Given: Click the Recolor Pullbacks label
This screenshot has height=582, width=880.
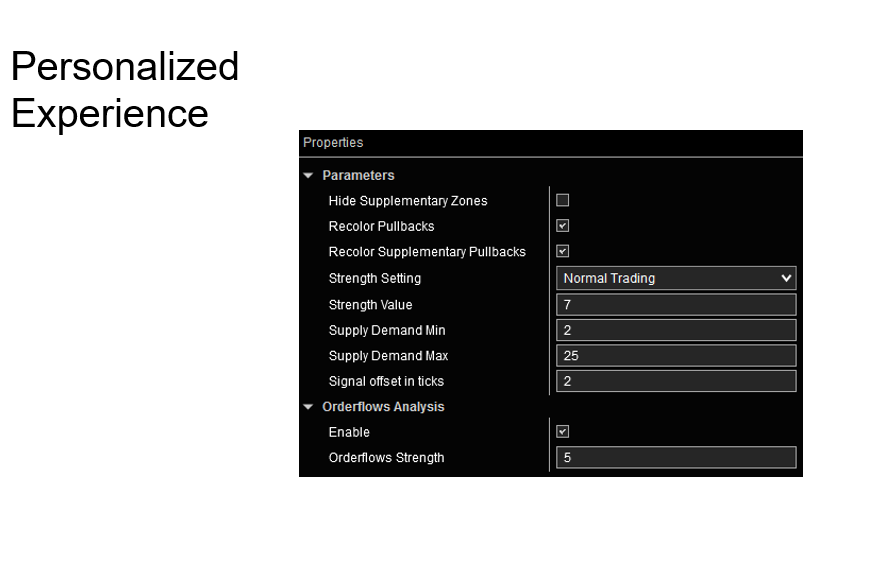Looking at the screenshot, I should click(x=381, y=226).
